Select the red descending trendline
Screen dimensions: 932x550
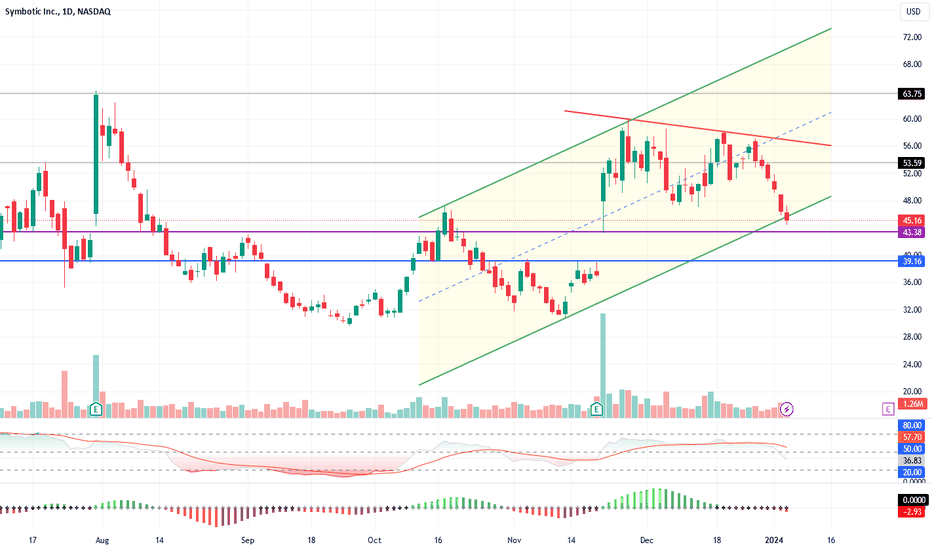point(698,128)
